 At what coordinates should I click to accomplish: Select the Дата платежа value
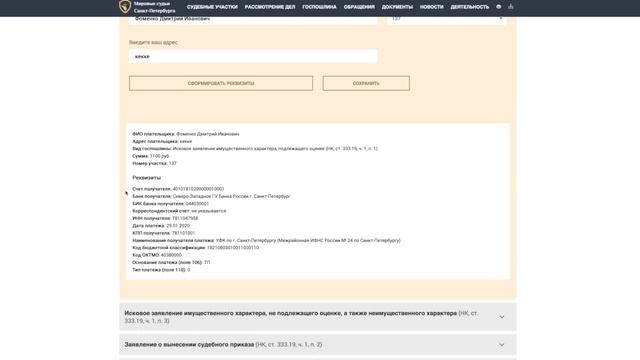point(178,226)
